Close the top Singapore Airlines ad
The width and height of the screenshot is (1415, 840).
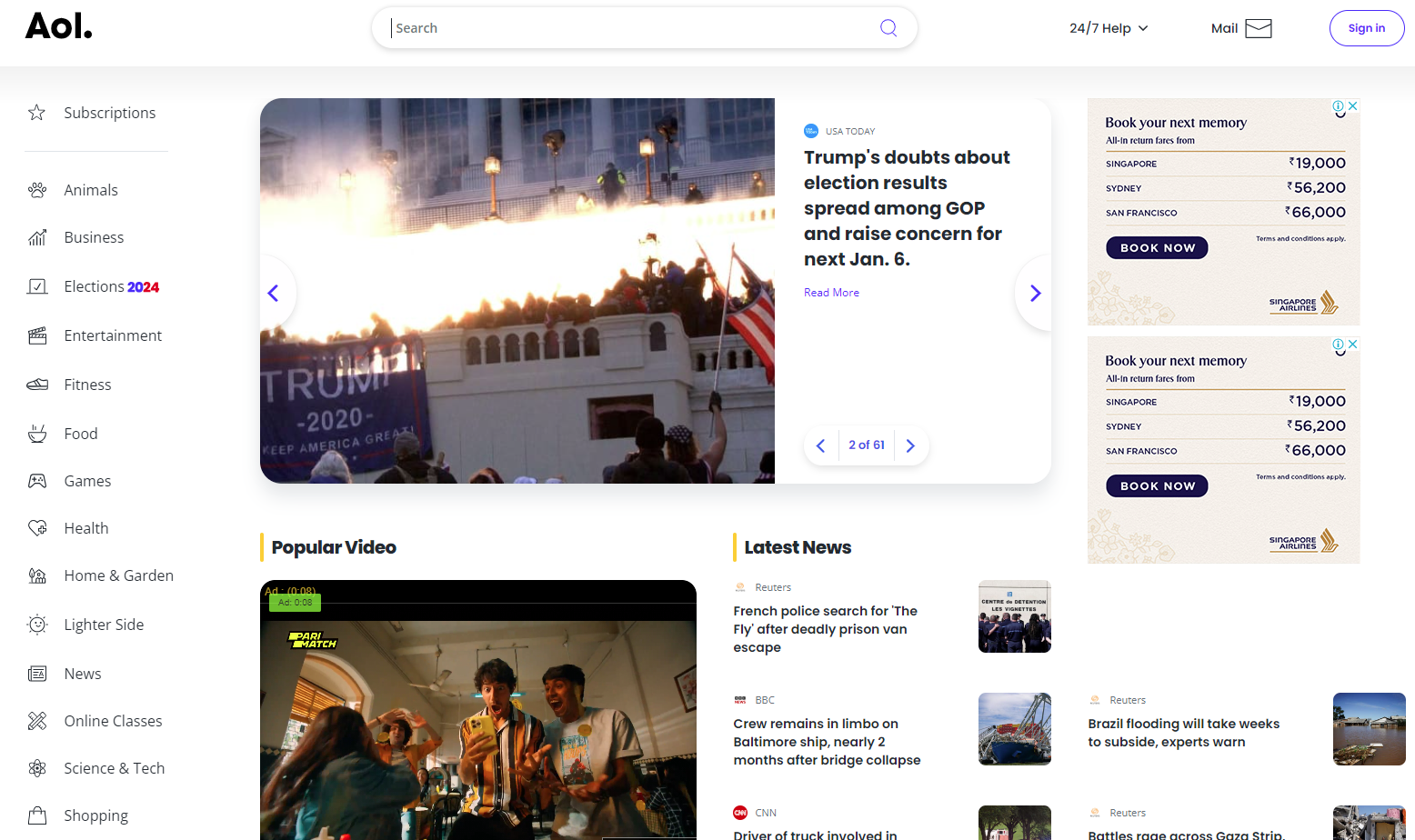click(1352, 105)
